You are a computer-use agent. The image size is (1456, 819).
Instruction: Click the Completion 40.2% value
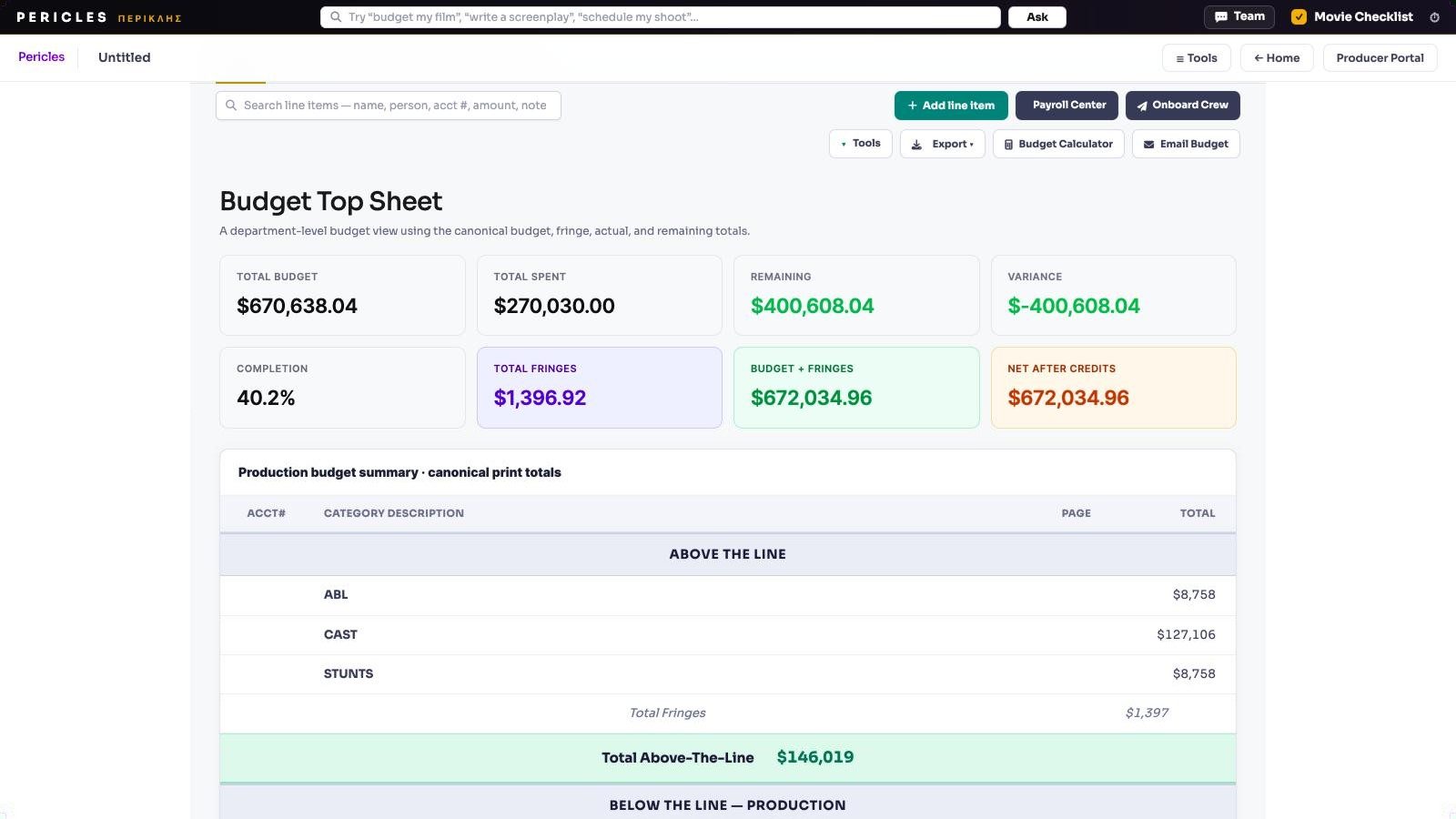click(266, 398)
